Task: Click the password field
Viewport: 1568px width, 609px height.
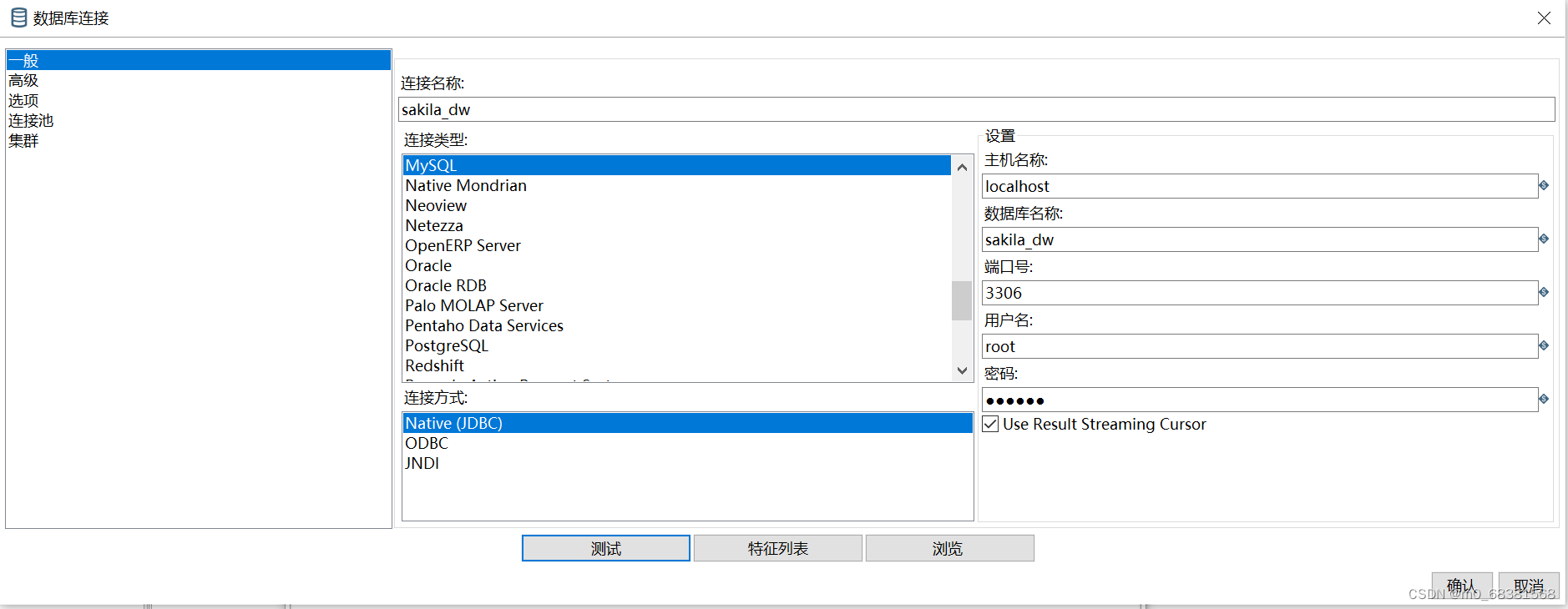Action: [1260, 400]
